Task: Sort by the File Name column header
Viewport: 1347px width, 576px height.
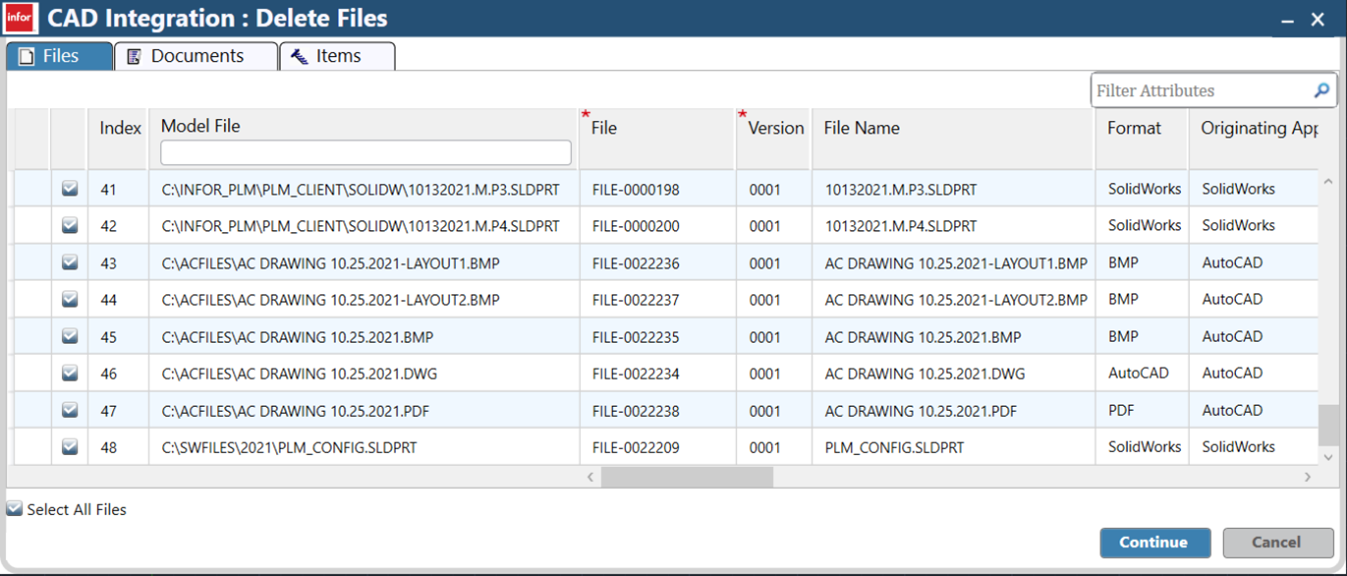Action: pos(861,128)
